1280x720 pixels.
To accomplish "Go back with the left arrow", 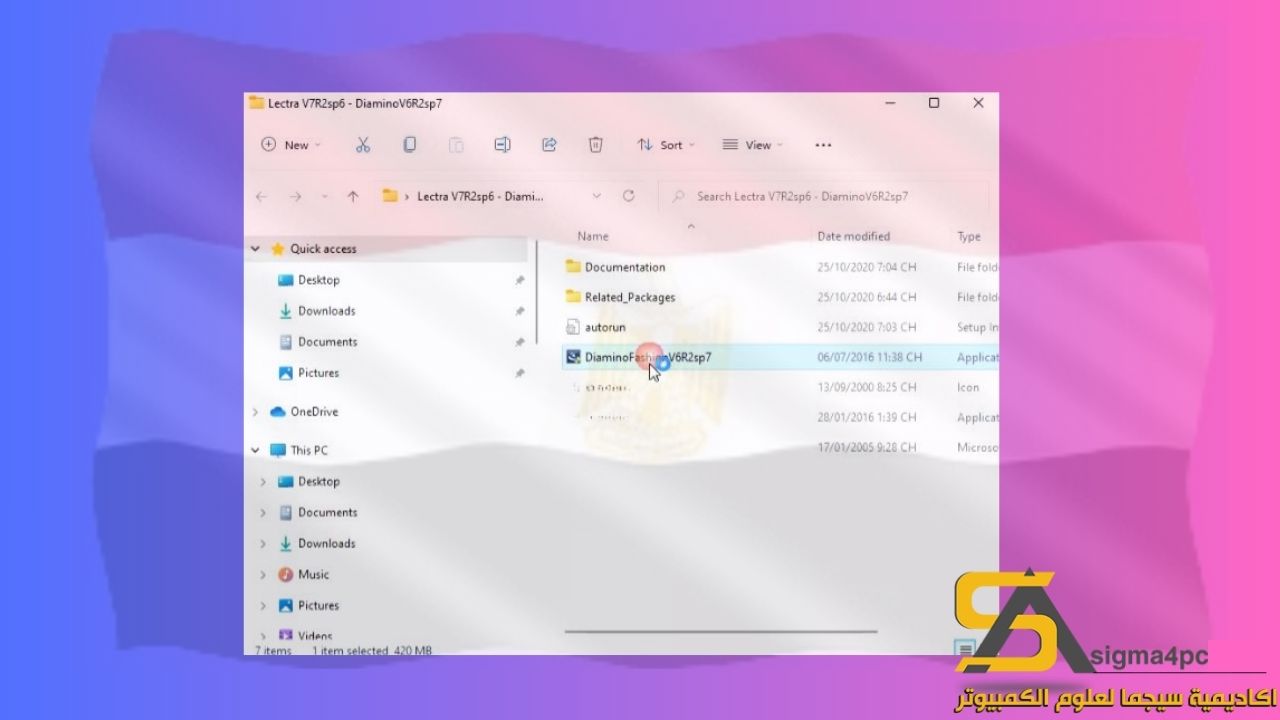I will tap(262, 197).
